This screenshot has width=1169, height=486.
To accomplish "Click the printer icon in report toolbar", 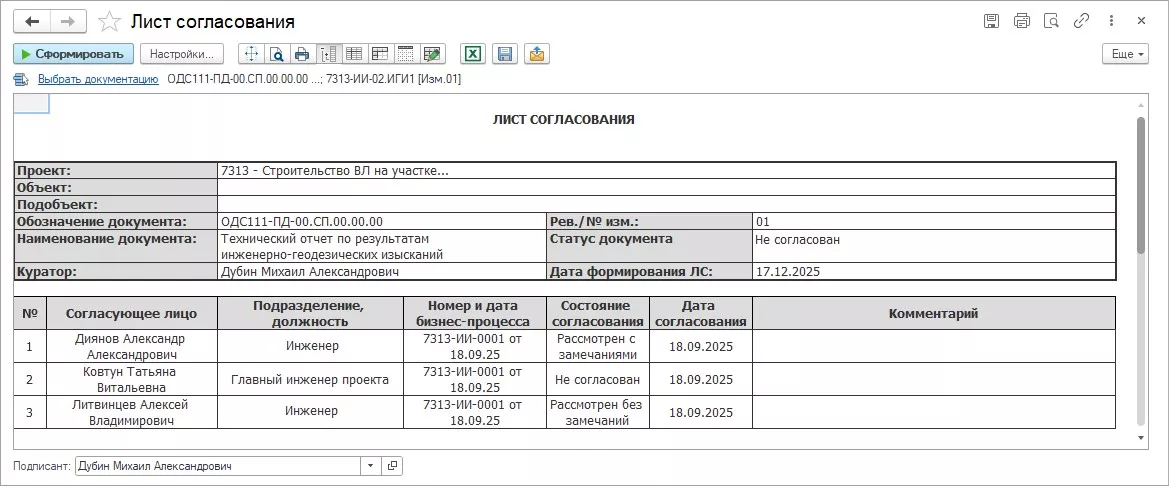I will point(302,54).
